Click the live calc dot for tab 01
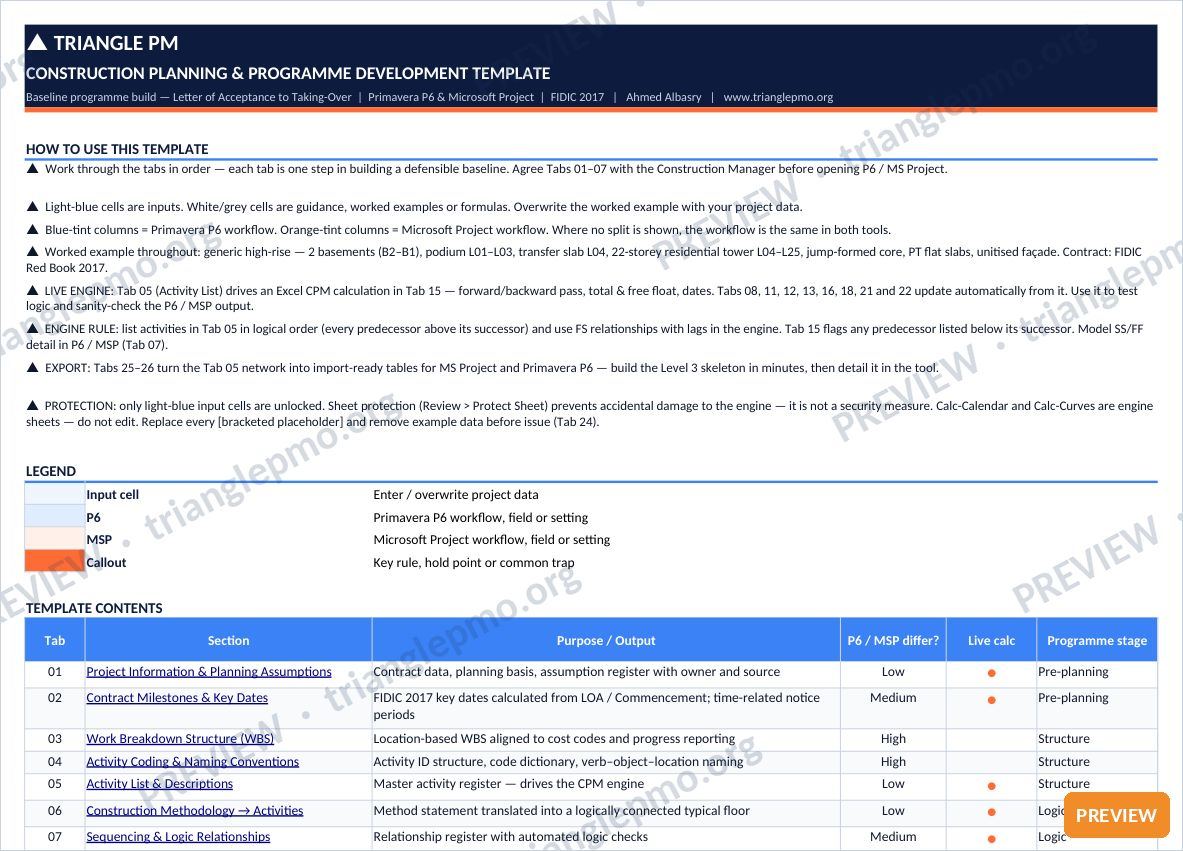Screen dimensions: 1183x851 pos(991,673)
